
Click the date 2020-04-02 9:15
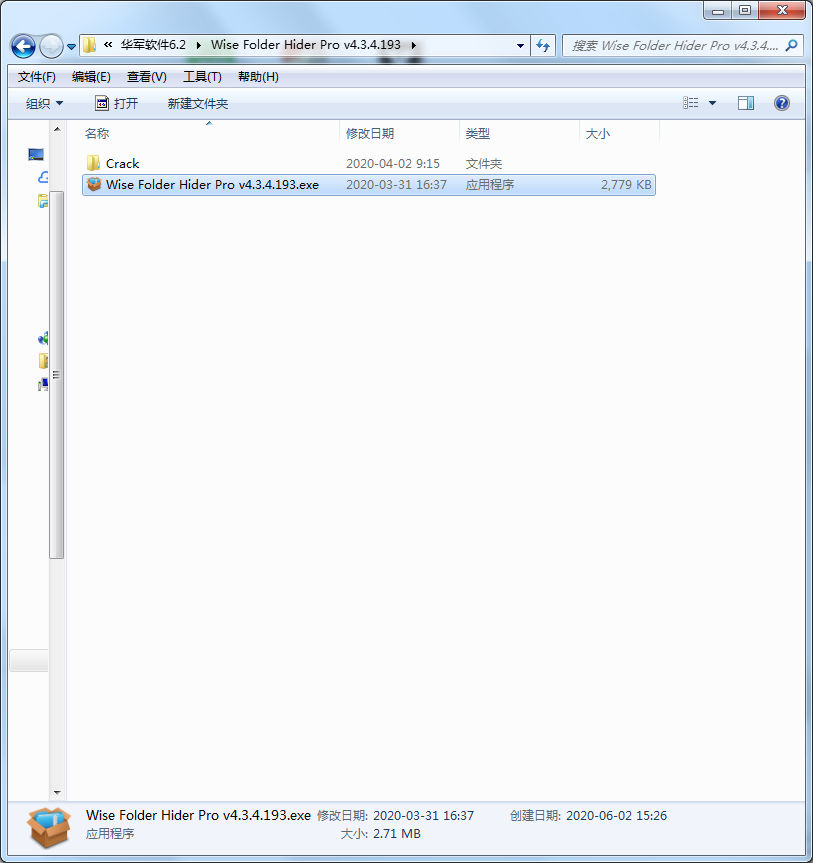tap(393, 164)
